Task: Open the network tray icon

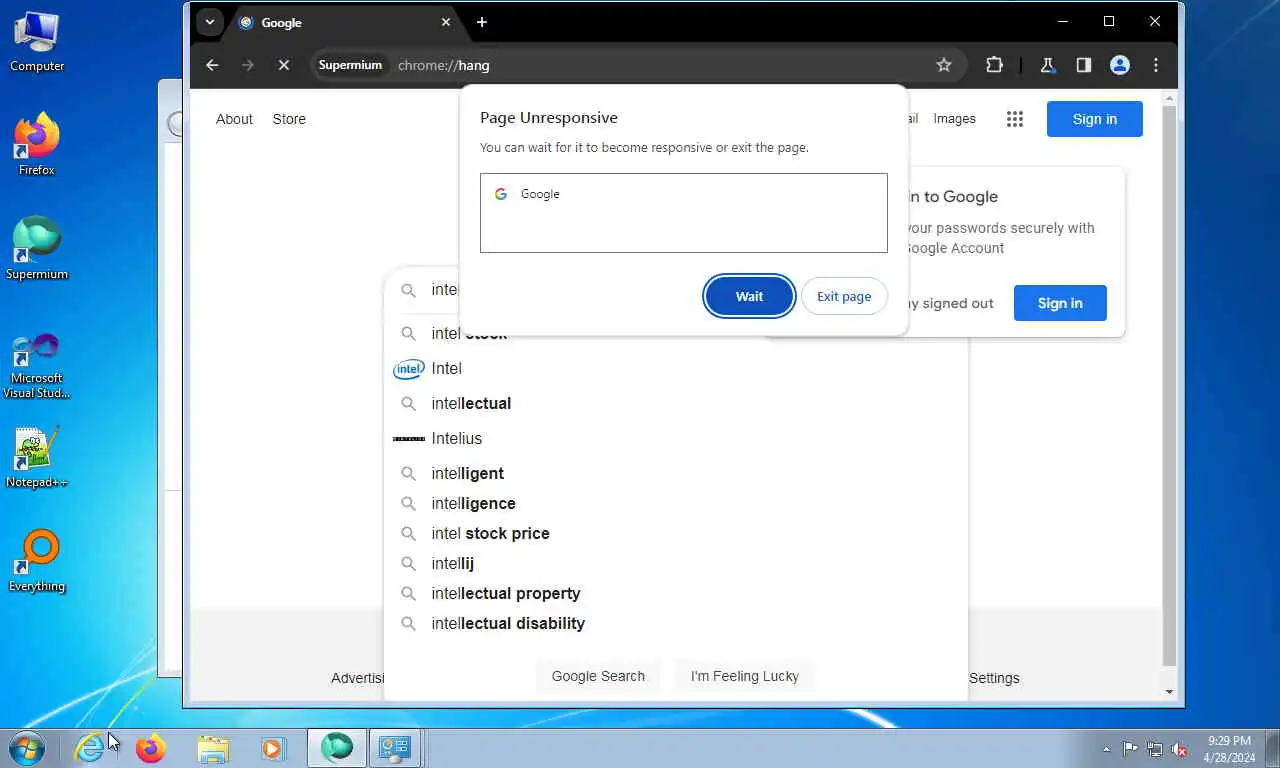Action: 1155,749
